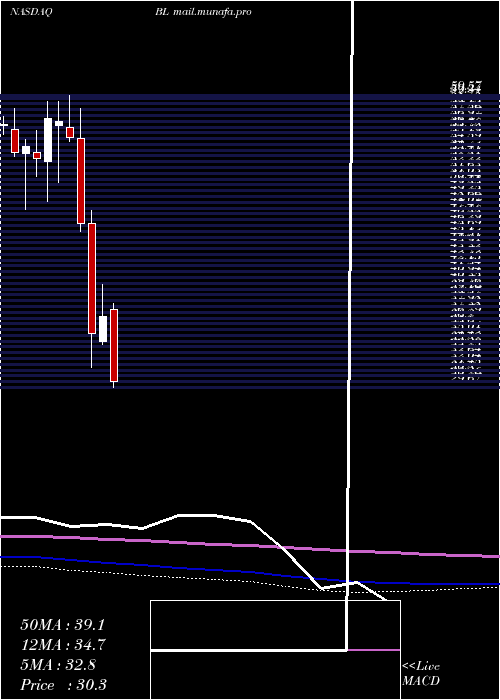This screenshot has height=700, width=500.
Task: Click the tallest white candlestick body near the top
Action: [x=48, y=140]
